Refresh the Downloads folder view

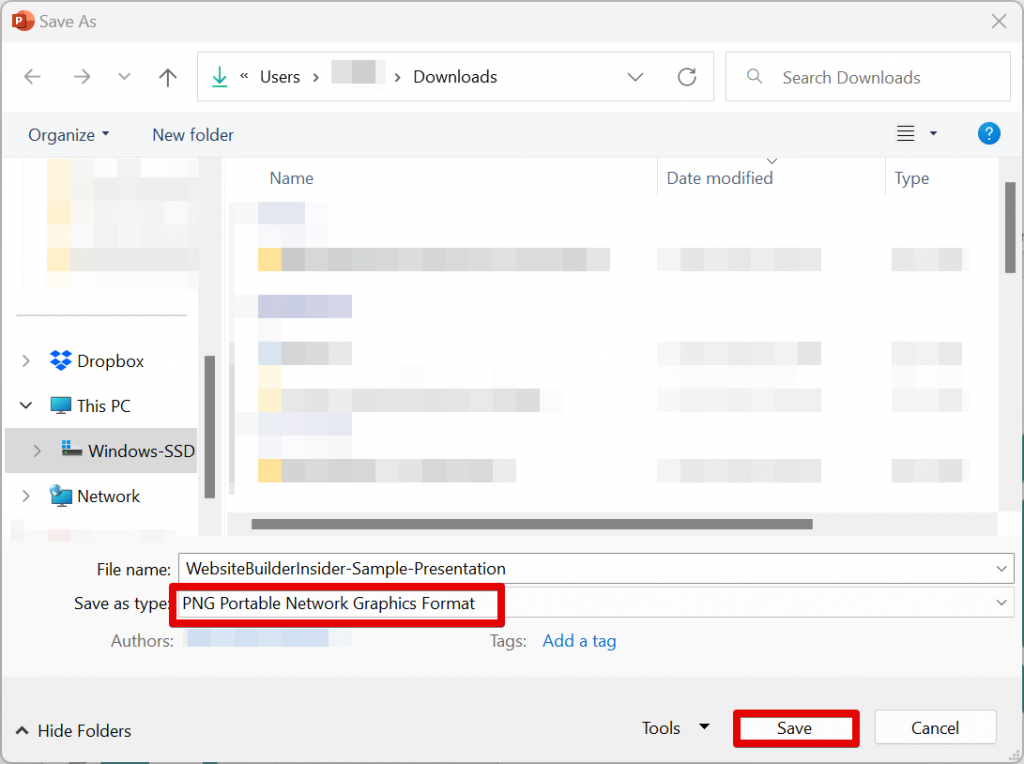click(687, 76)
